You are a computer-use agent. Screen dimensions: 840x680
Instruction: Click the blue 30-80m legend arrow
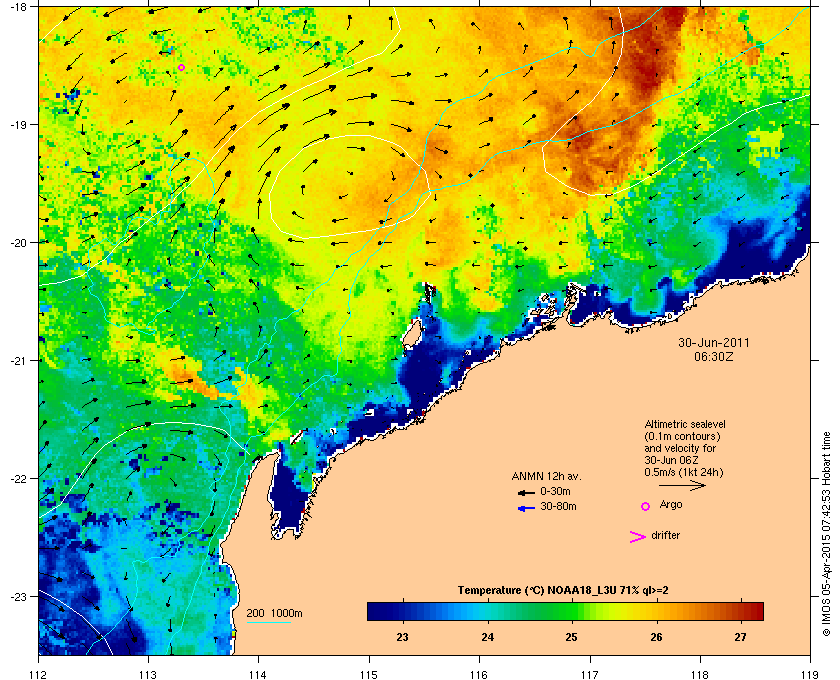[x=526, y=508]
